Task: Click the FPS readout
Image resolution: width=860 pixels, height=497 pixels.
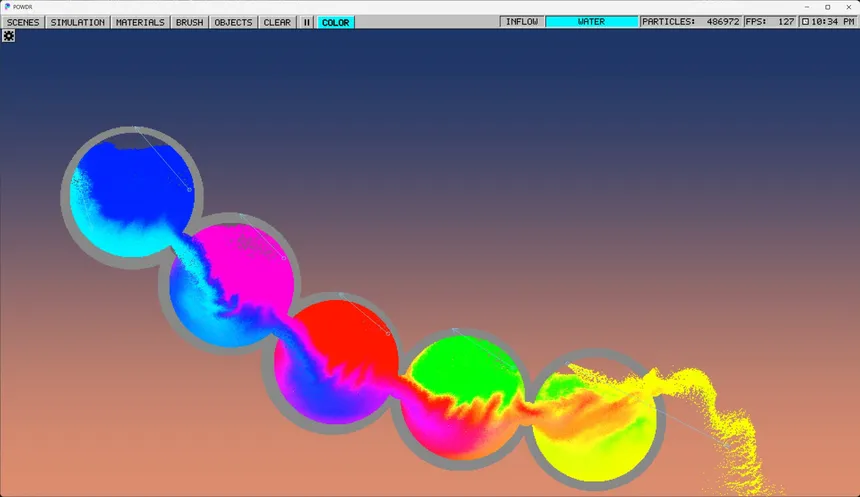Action: click(x=770, y=21)
